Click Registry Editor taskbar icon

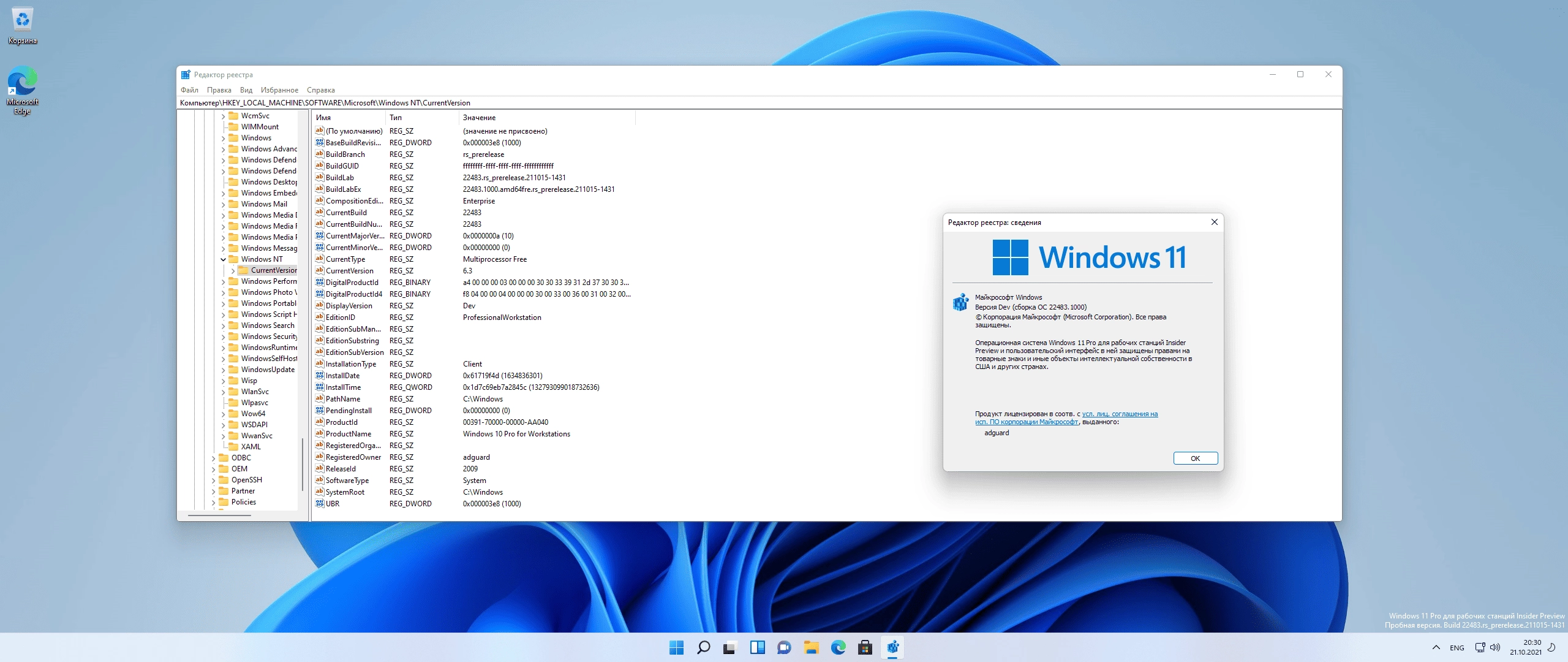click(892, 647)
